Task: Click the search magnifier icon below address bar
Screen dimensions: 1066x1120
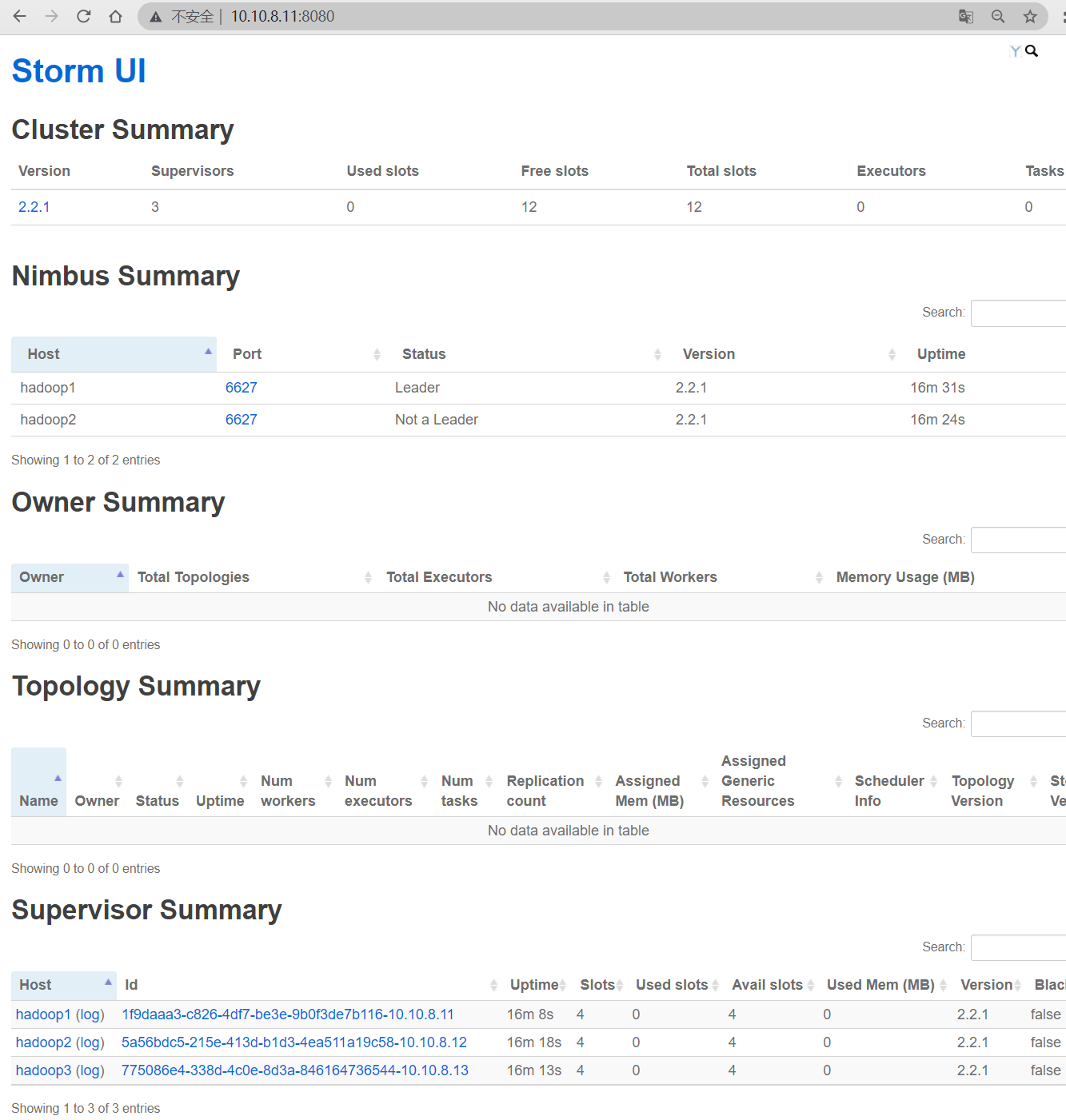Action: 1032,51
